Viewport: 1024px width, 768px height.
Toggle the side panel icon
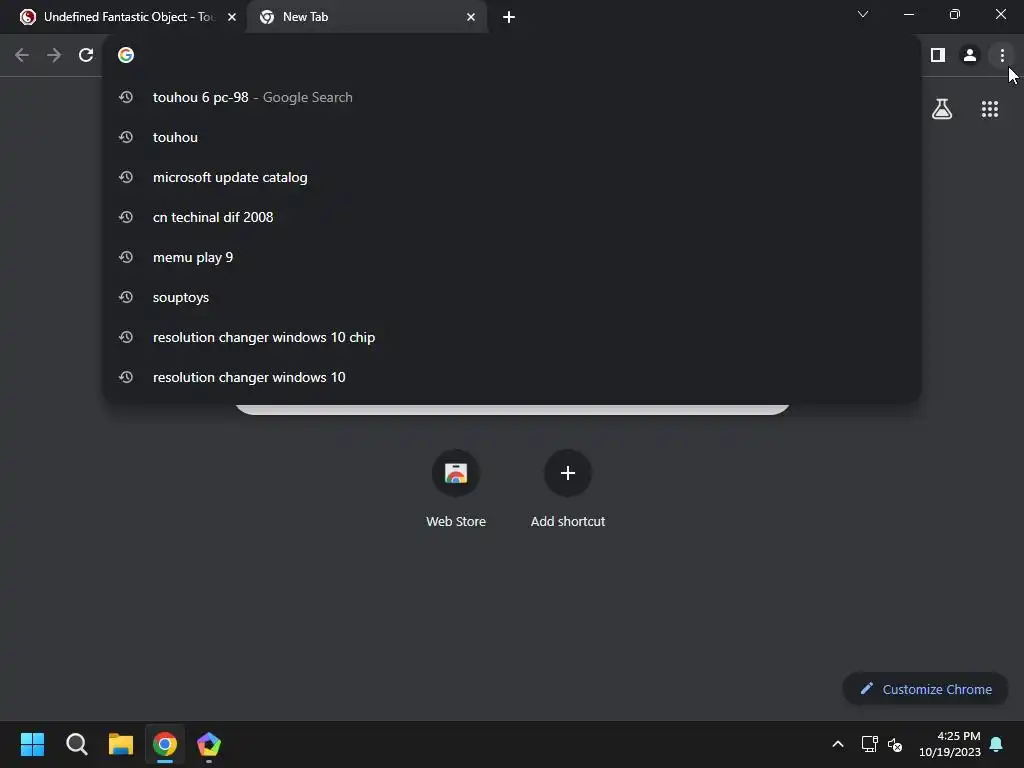point(938,56)
